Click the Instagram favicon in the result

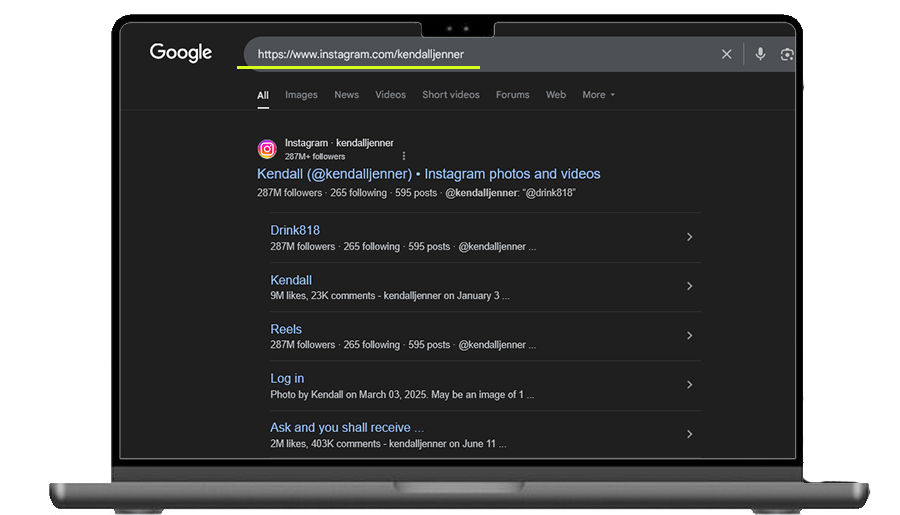267,149
